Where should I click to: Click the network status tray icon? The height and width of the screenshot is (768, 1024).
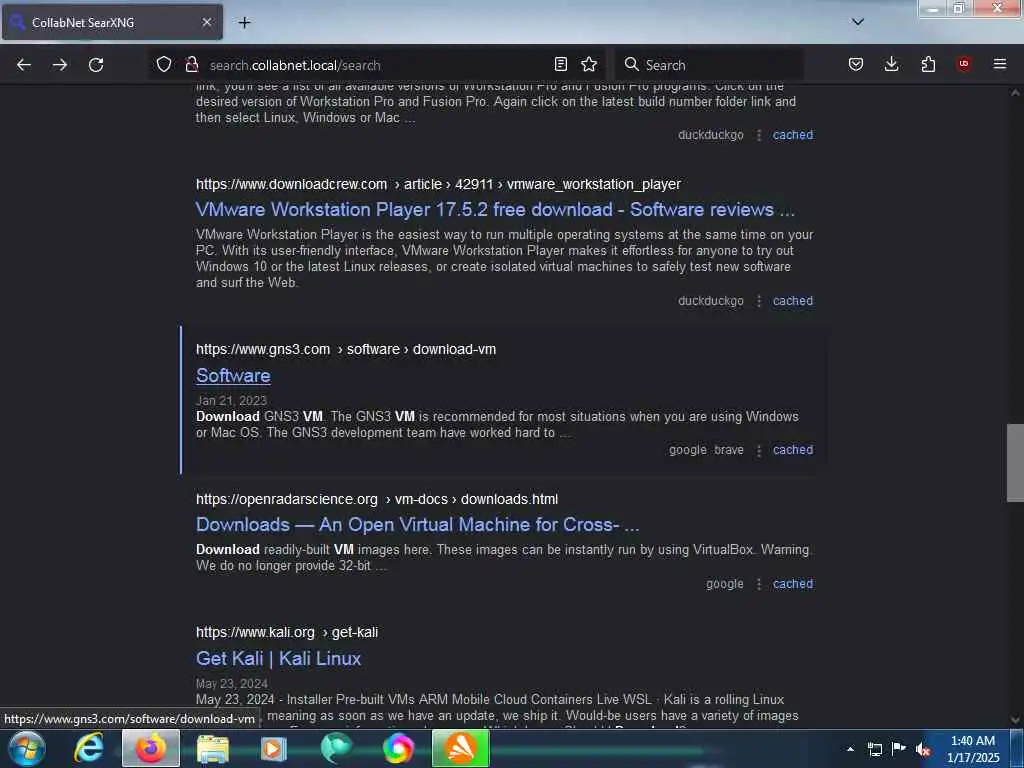click(x=874, y=749)
